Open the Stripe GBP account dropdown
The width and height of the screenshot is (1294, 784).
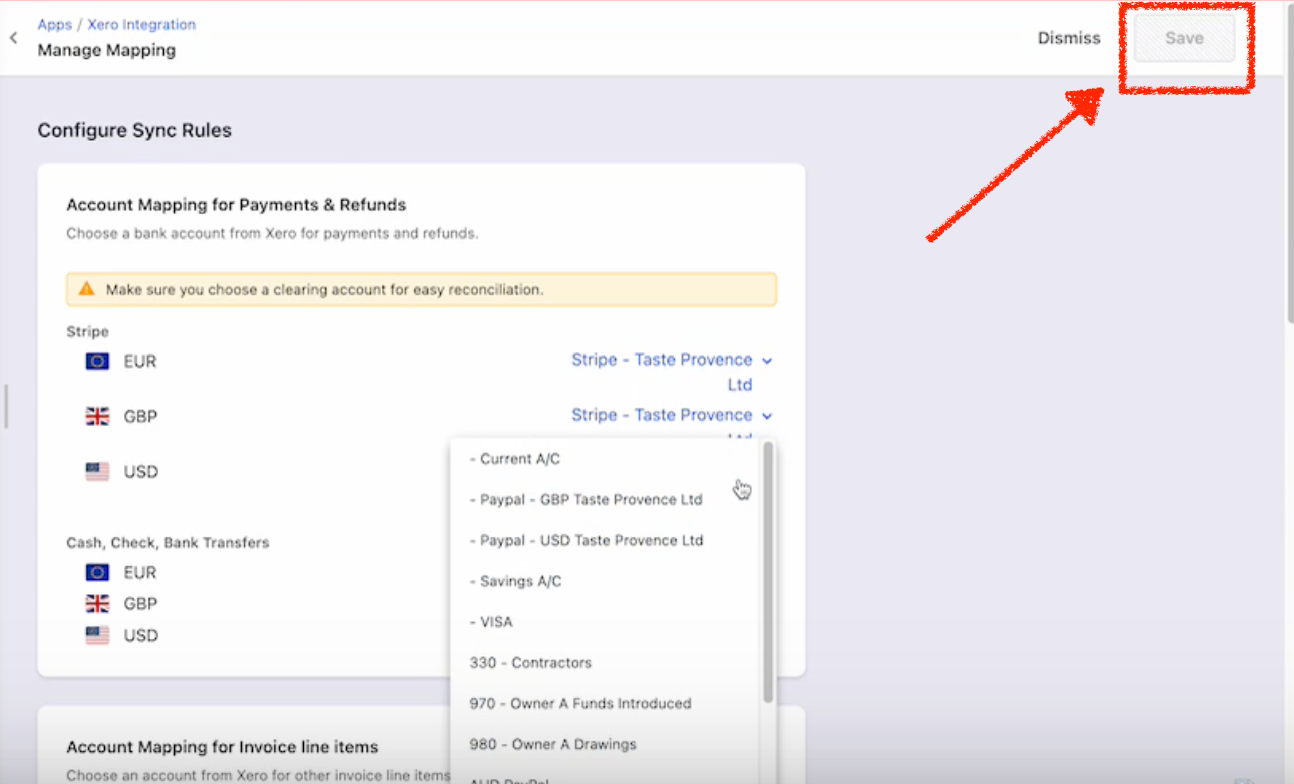pyautogui.click(x=670, y=415)
